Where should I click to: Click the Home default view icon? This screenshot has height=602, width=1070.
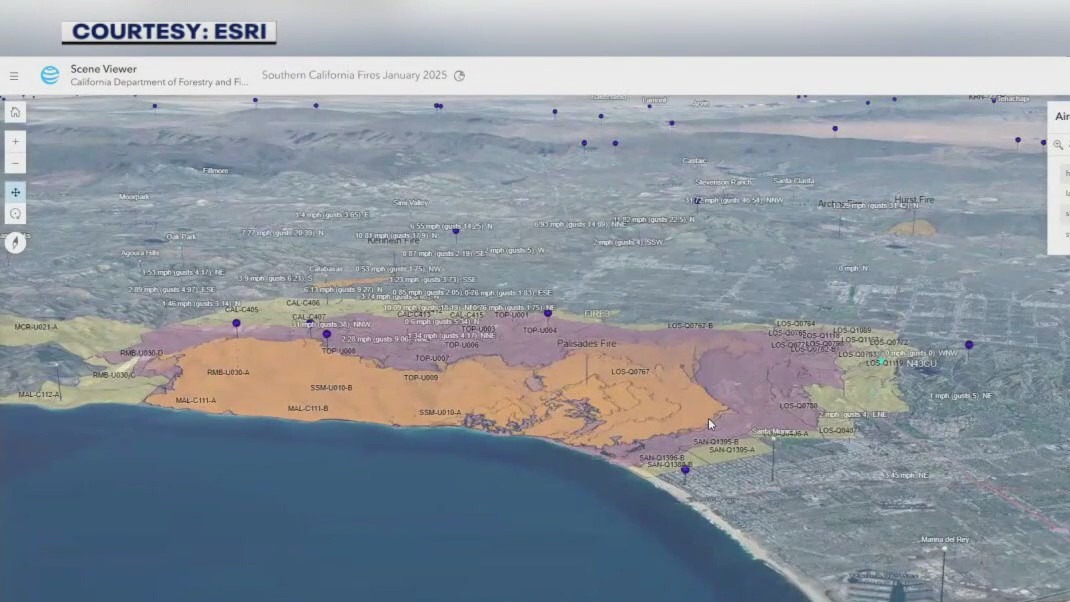(15, 111)
